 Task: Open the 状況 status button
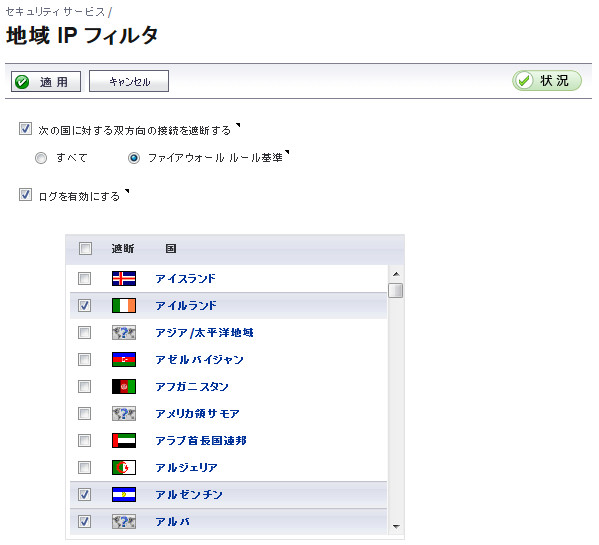[547, 81]
